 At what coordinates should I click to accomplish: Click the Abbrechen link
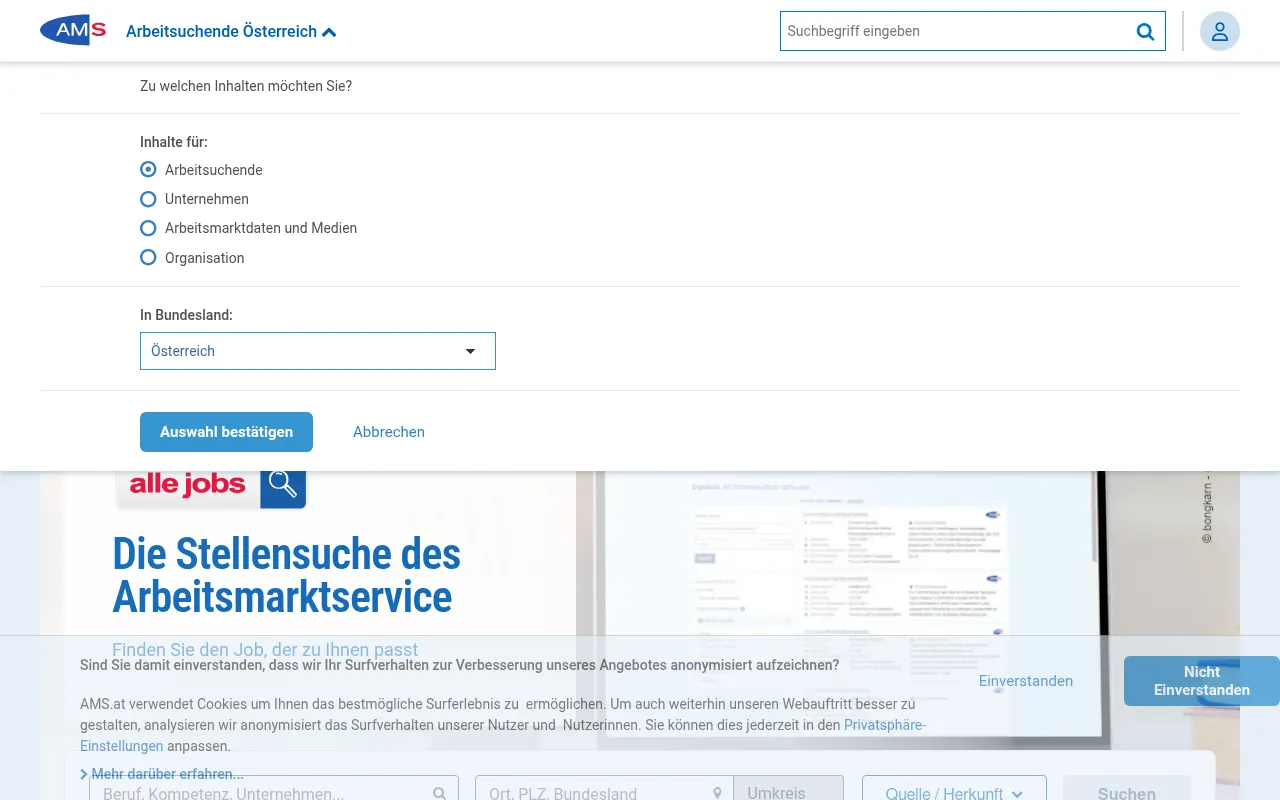(389, 432)
